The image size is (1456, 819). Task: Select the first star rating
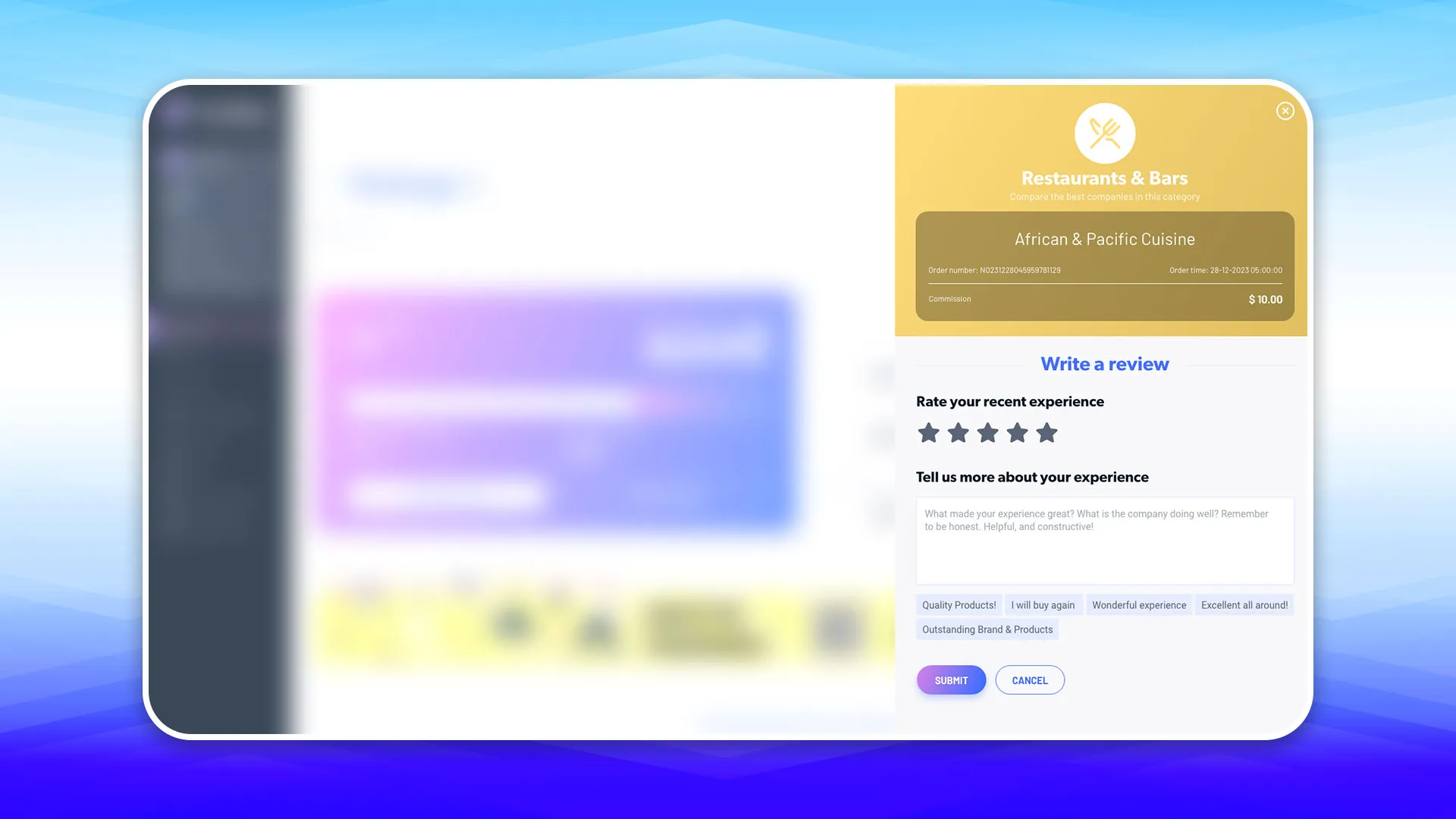928,432
